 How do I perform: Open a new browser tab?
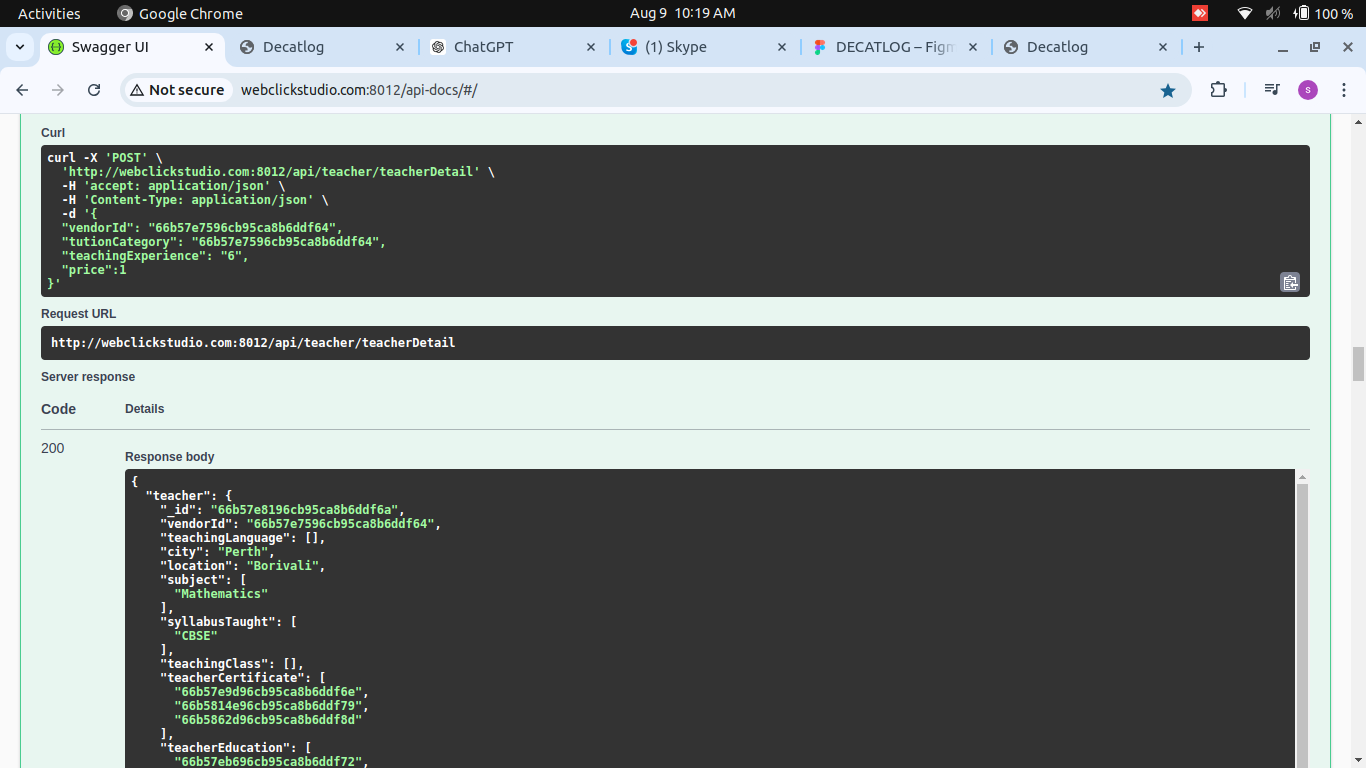coord(1199,47)
